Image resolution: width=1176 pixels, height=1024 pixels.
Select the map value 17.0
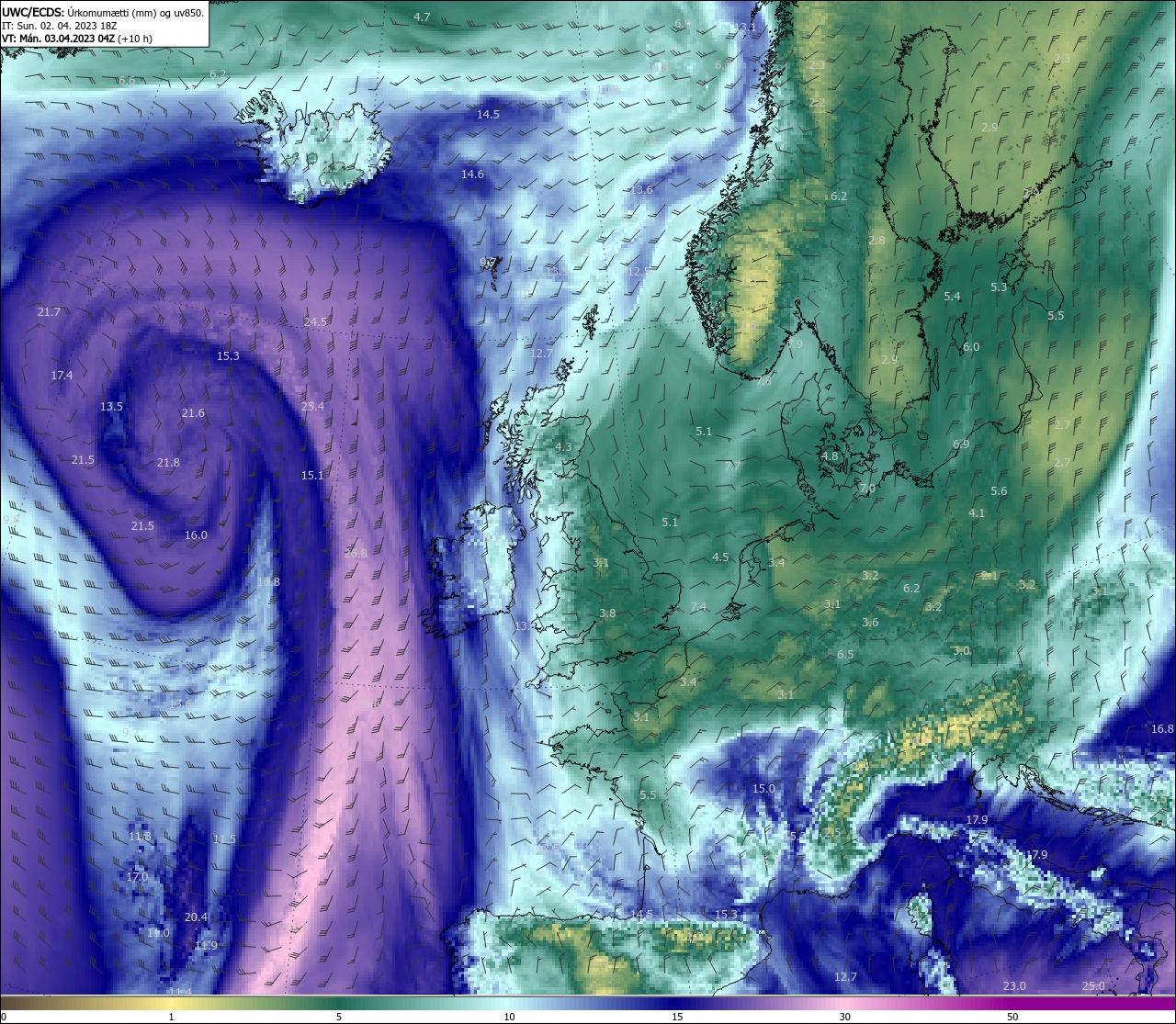(x=137, y=878)
